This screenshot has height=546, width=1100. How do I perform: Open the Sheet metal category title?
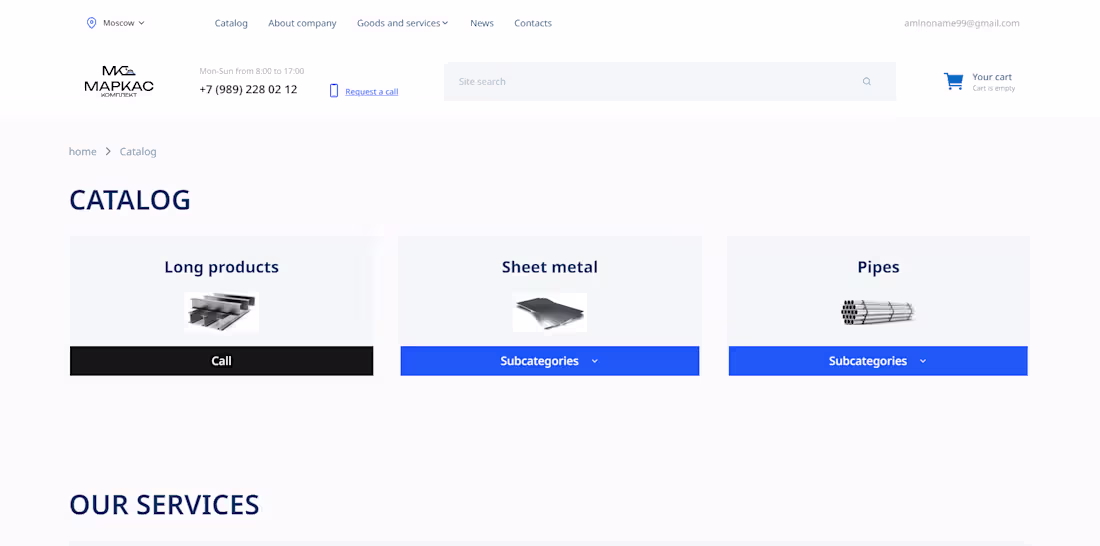coord(550,267)
